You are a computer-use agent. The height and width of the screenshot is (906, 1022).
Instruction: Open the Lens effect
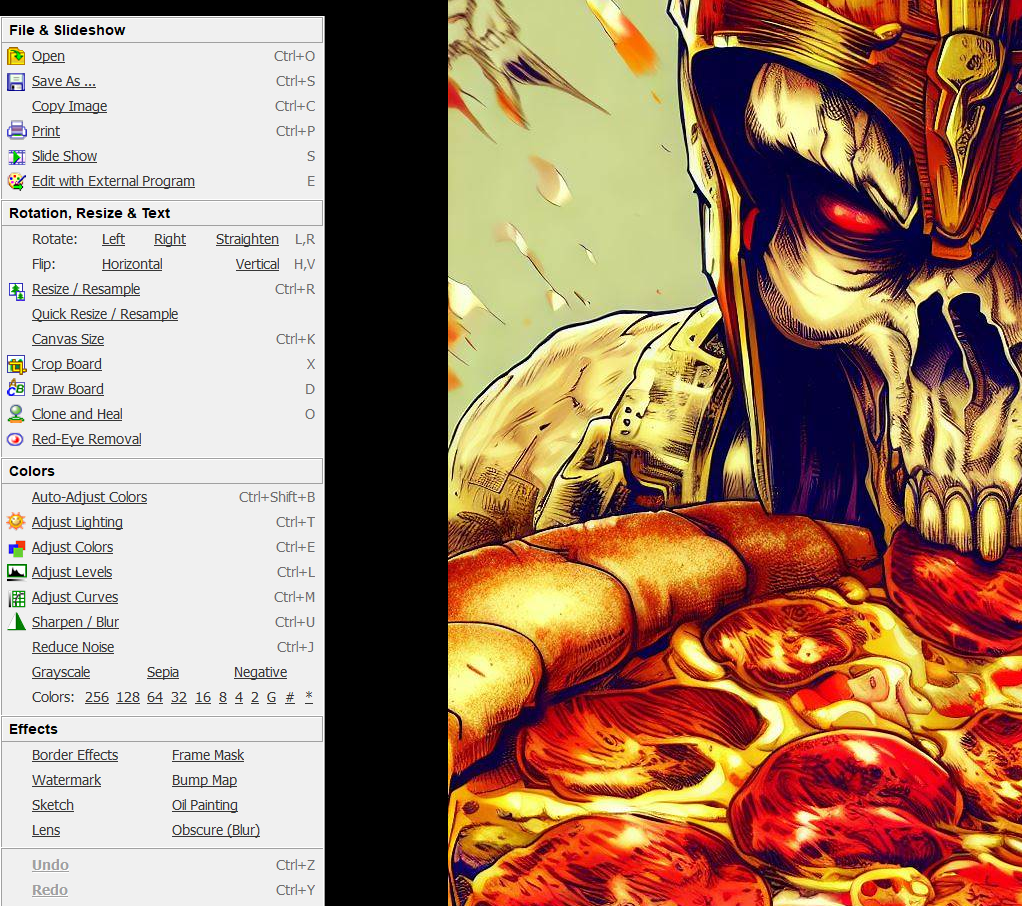[46, 830]
